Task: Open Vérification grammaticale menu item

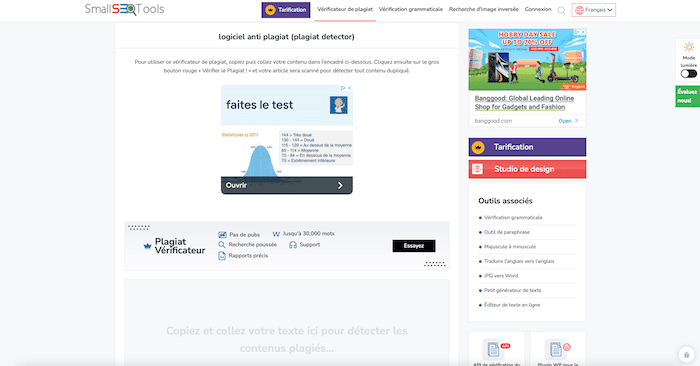Action: pos(411,9)
